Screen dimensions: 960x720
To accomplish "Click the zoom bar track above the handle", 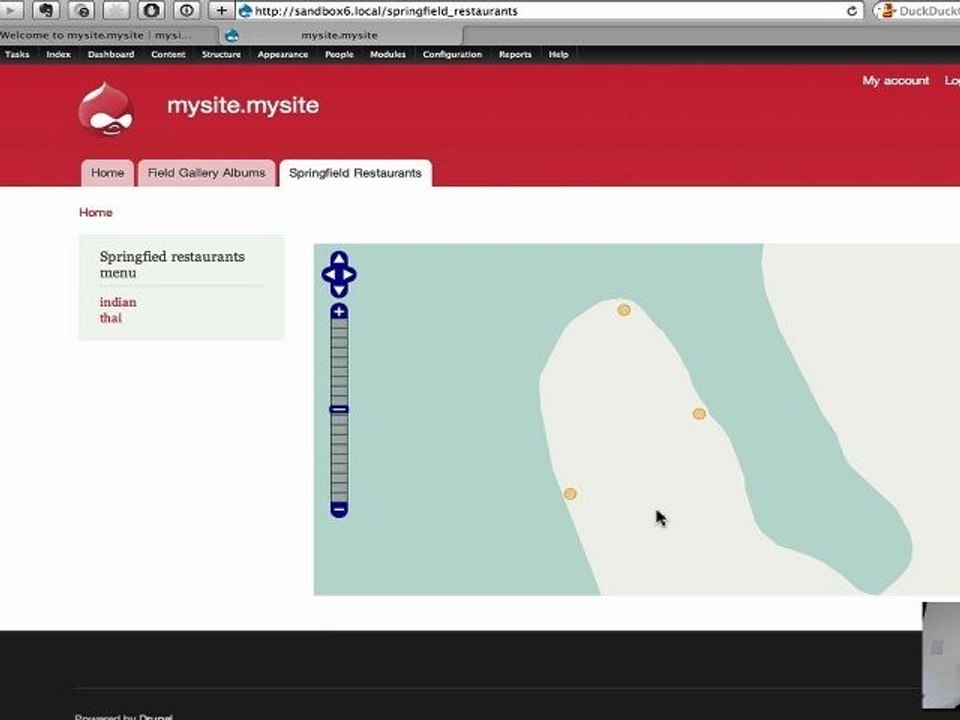I will 339,362.
